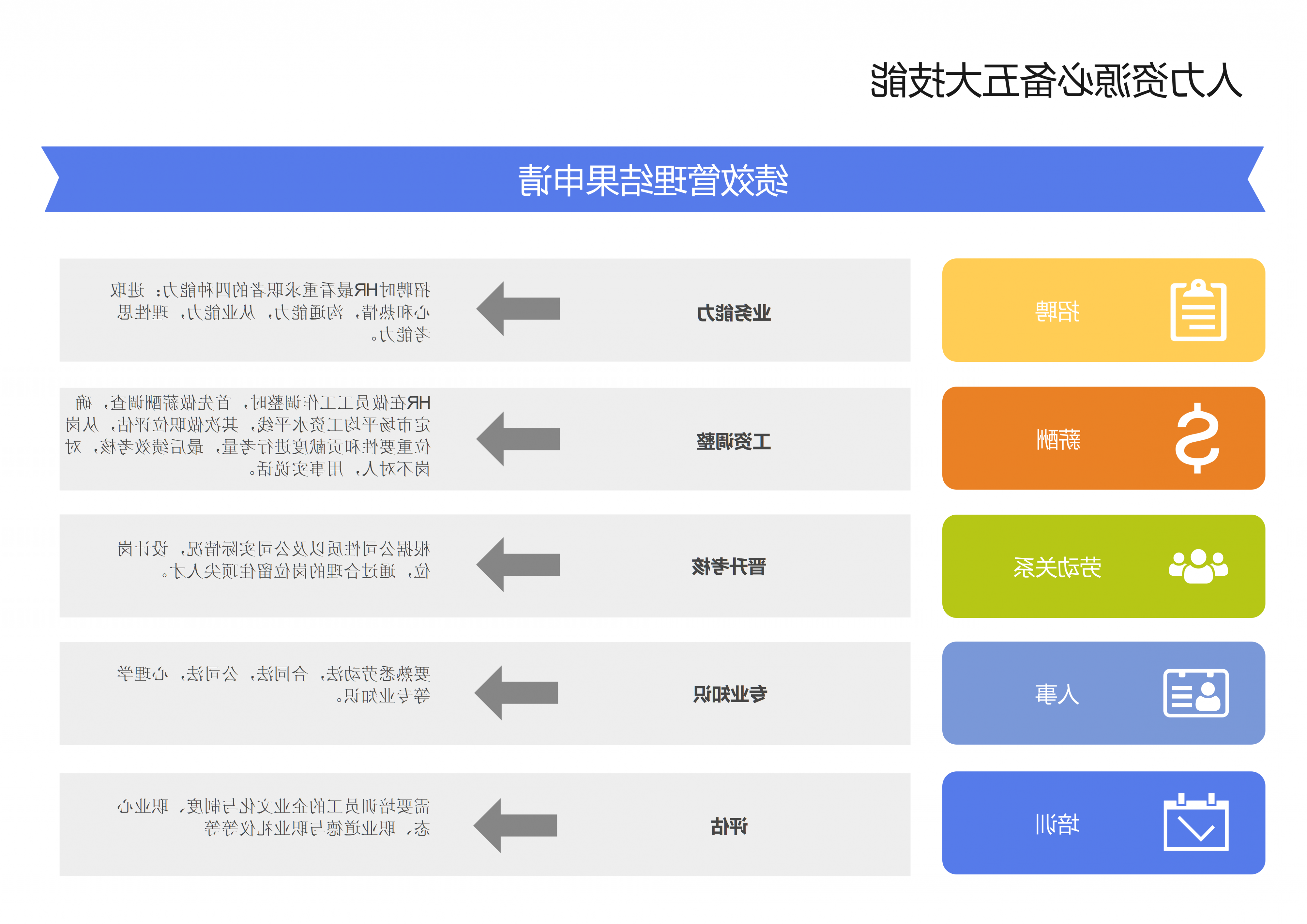Click the gray arrow beside 专业知识
Viewport: 1307px width, 924px height.
coord(516,693)
